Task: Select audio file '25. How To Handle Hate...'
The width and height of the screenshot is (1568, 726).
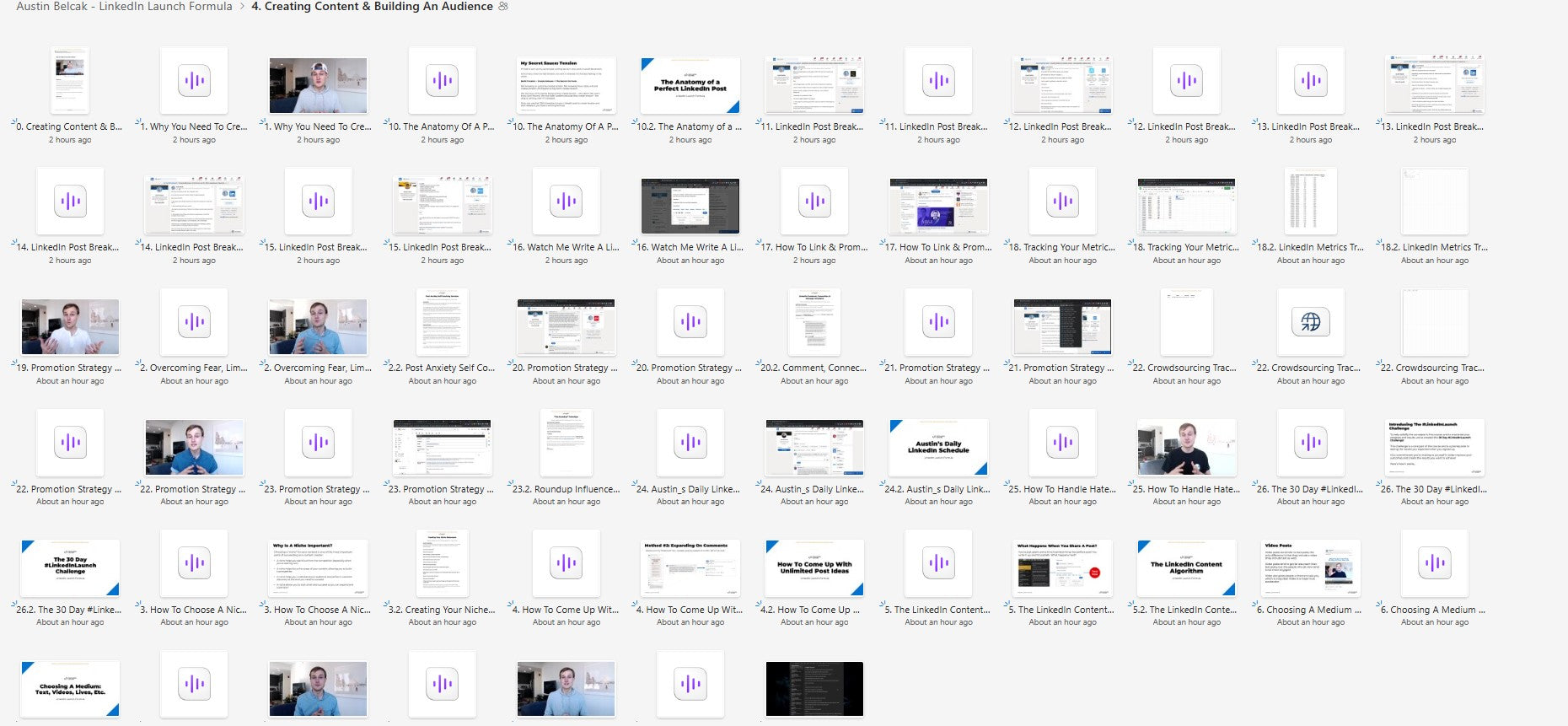Action: (1061, 443)
